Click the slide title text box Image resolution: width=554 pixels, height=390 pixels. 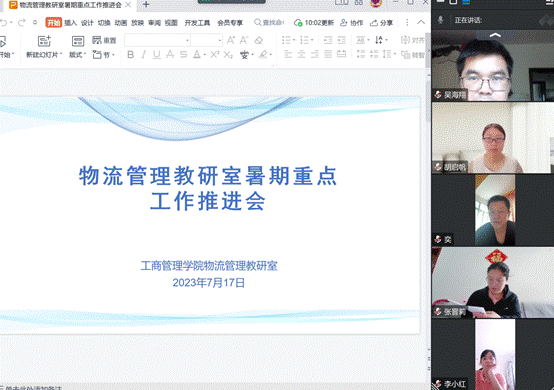coord(208,188)
